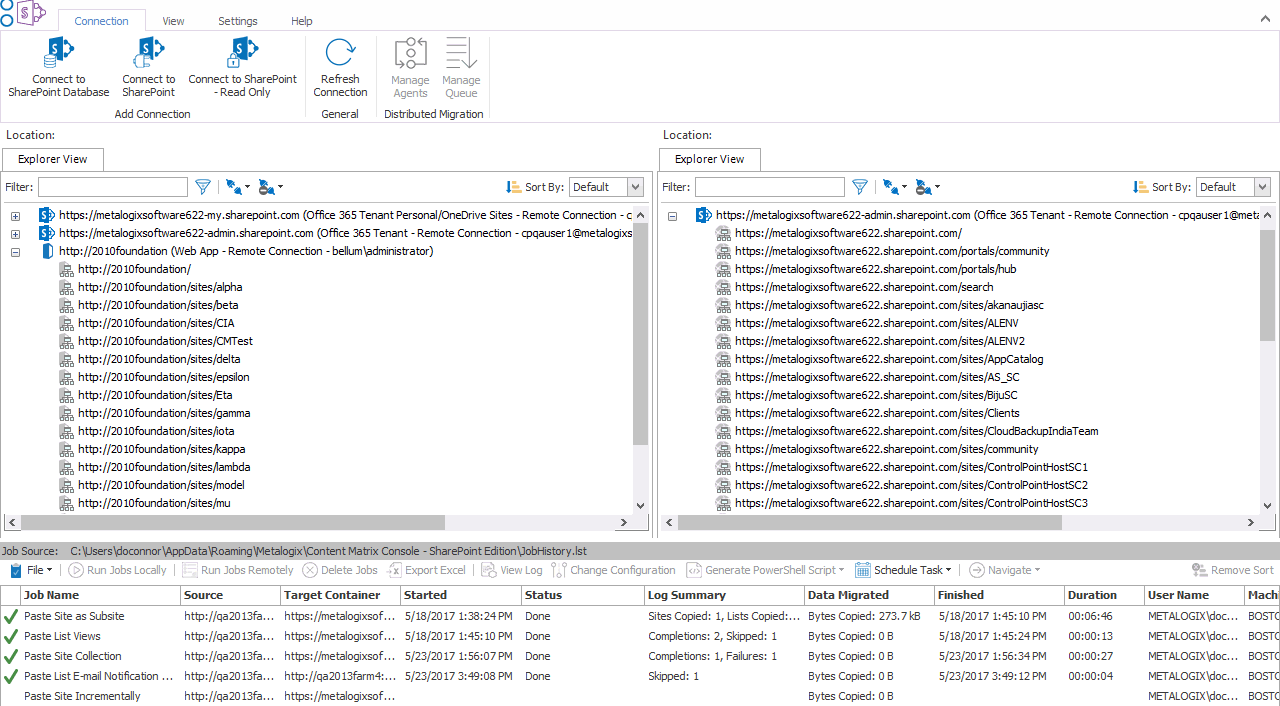Open the right Sort By dropdown
The height and width of the screenshot is (706, 1280).
pos(1262,187)
